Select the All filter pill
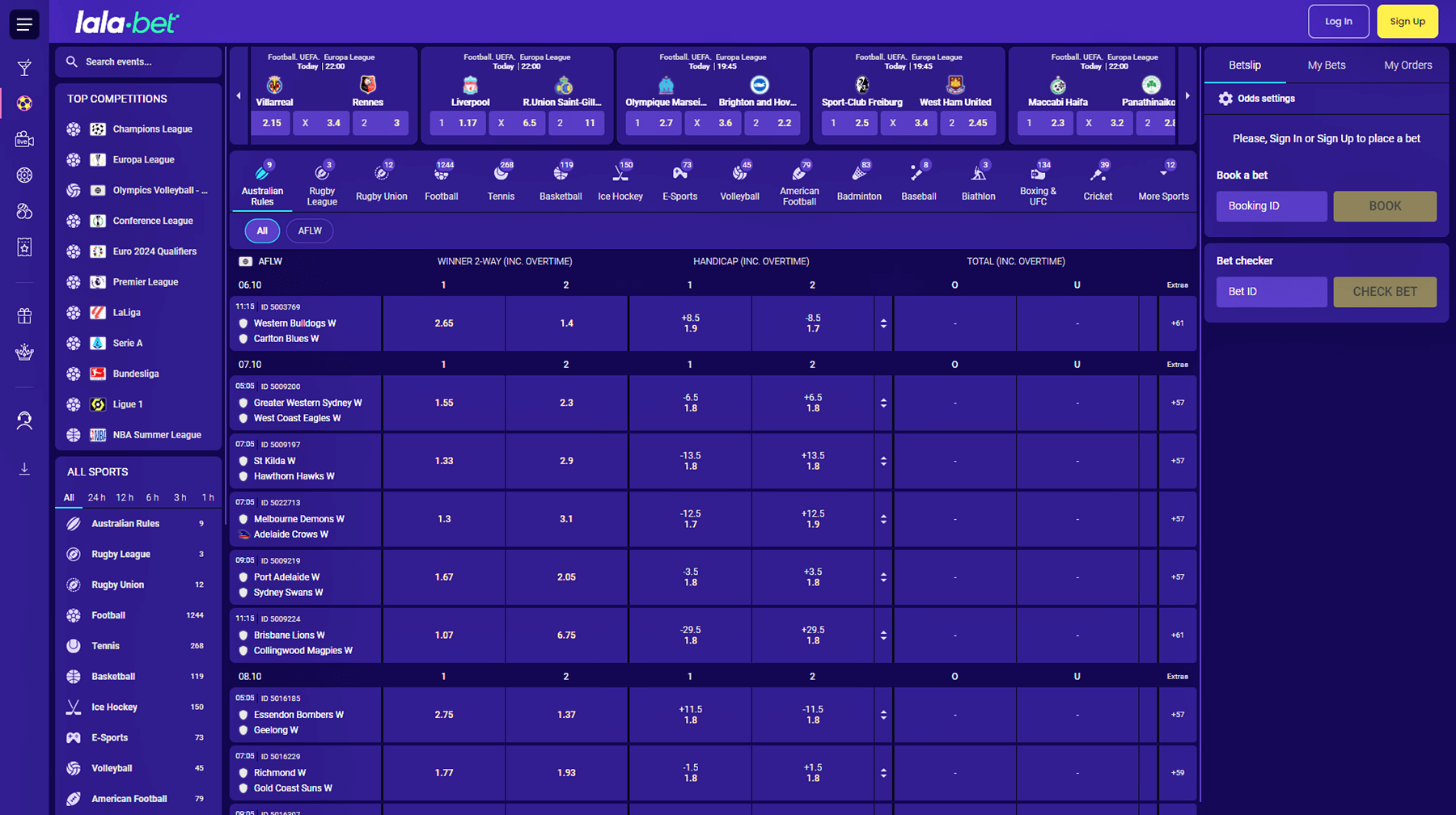The height and width of the screenshot is (815, 1456). 262,231
